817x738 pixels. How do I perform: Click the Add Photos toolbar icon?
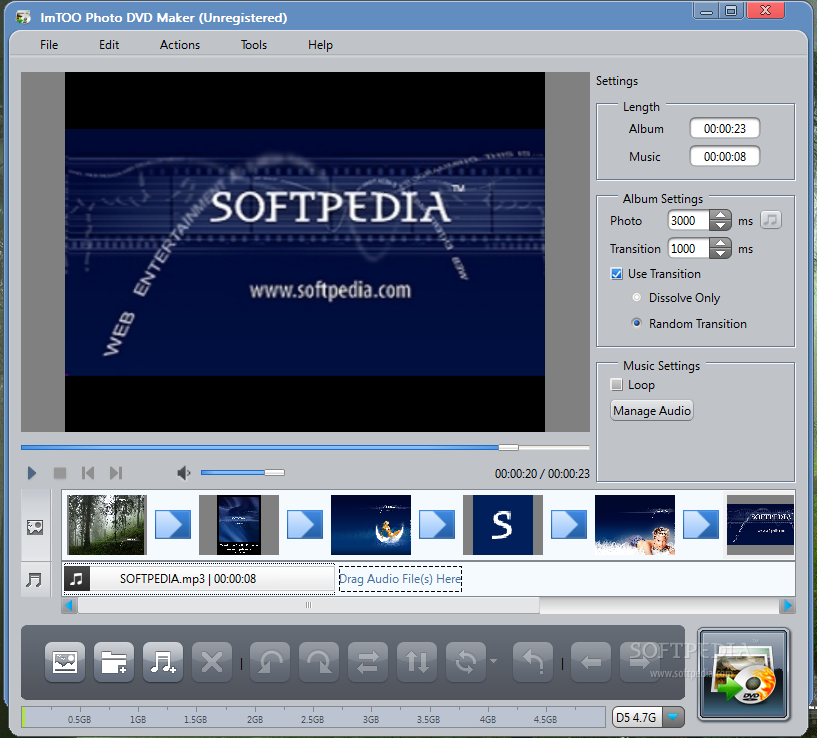click(65, 662)
